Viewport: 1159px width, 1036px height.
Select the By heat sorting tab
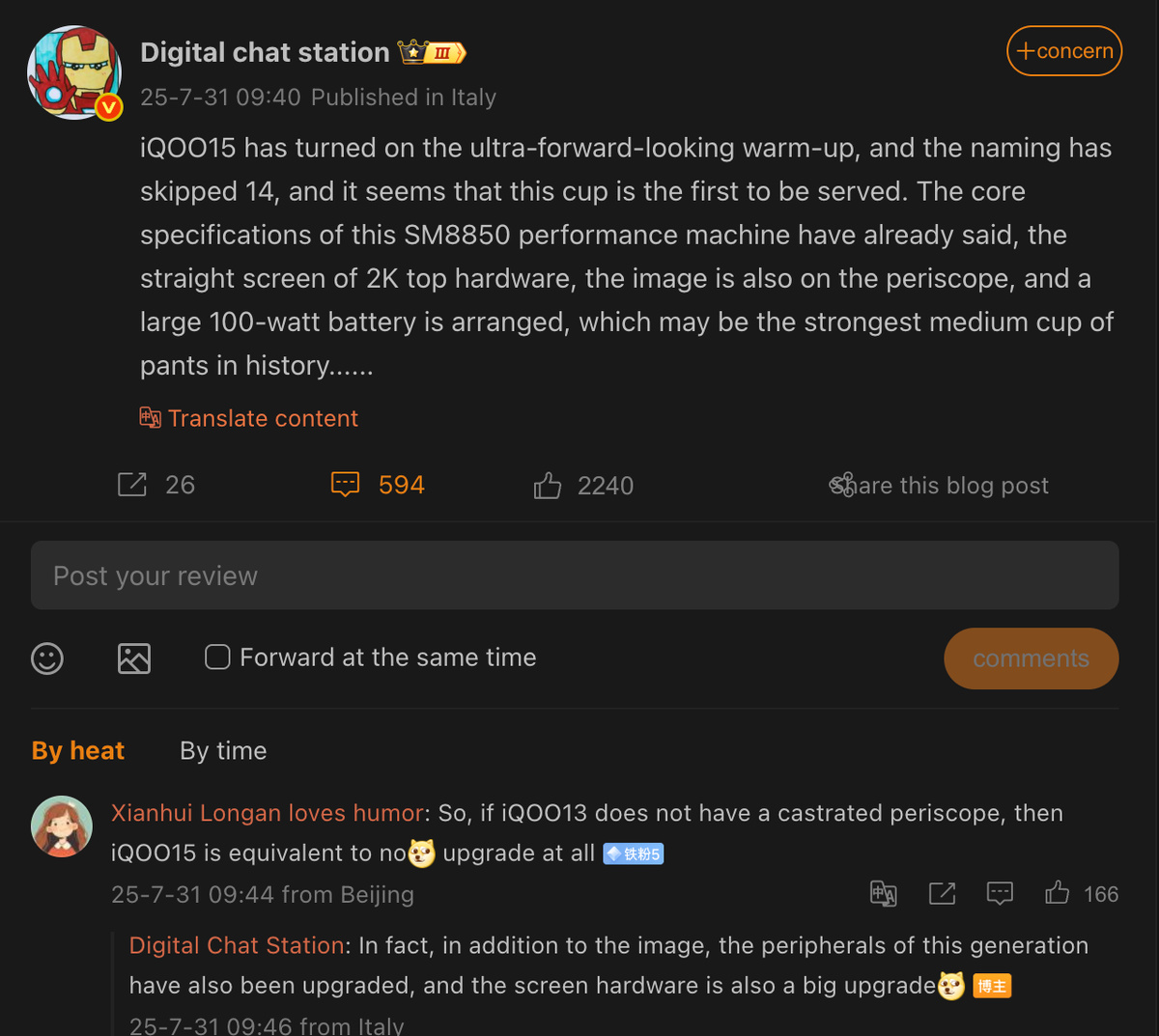(77, 750)
